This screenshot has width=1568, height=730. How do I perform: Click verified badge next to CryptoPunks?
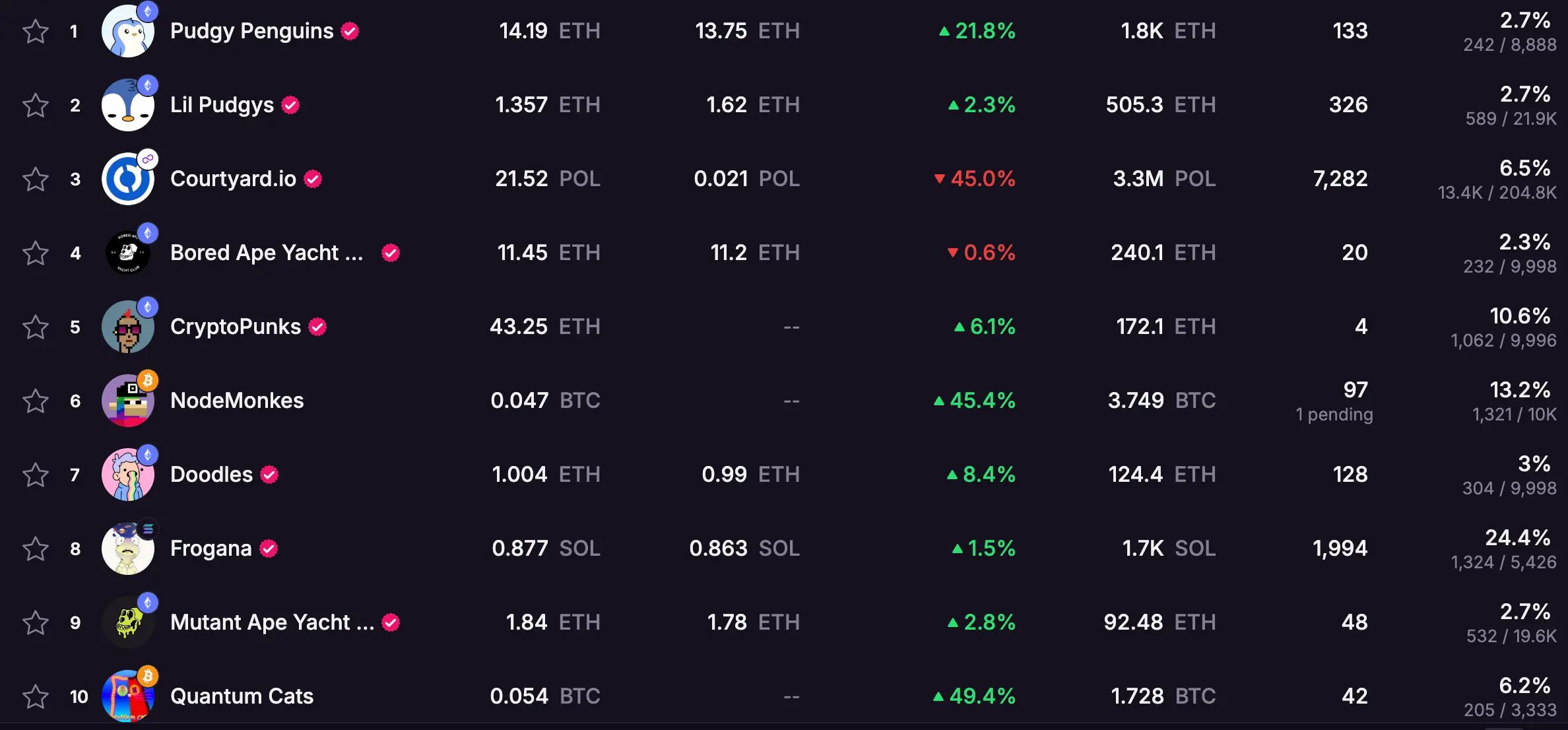pyautogui.click(x=318, y=327)
